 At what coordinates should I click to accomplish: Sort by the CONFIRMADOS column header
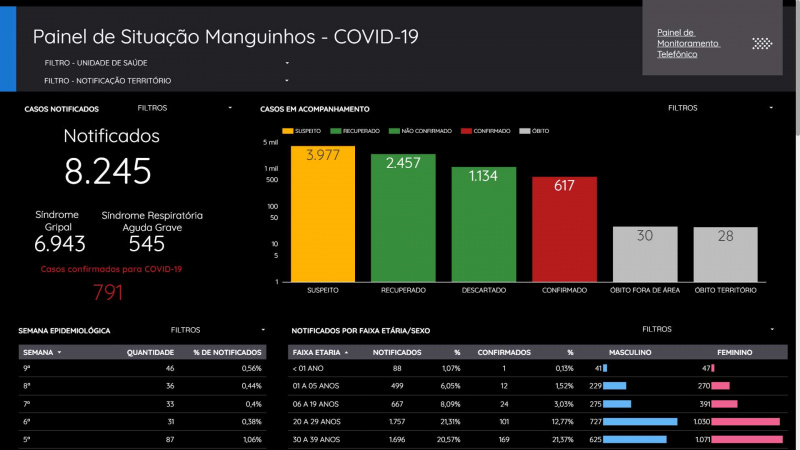pos(504,353)
